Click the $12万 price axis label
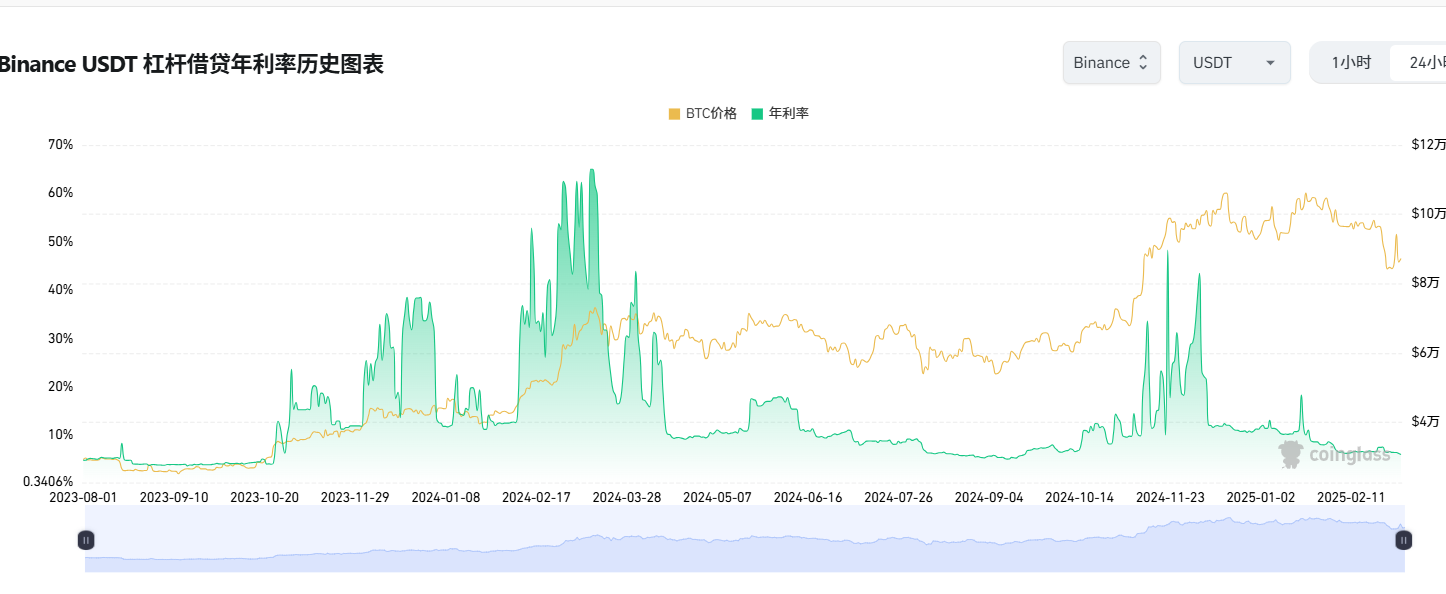This screenshot has height=594, width=1446. (x=1428, y=145)
